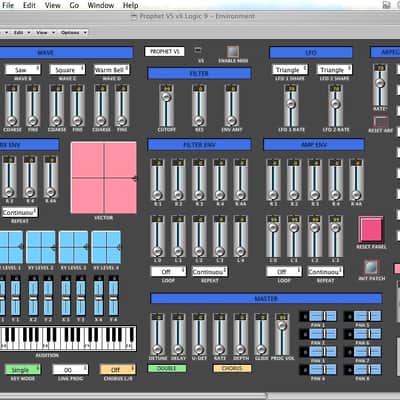The image size is (400, 400).
Task: Open the Edit menu in menu bar
Action: (29, 5)
